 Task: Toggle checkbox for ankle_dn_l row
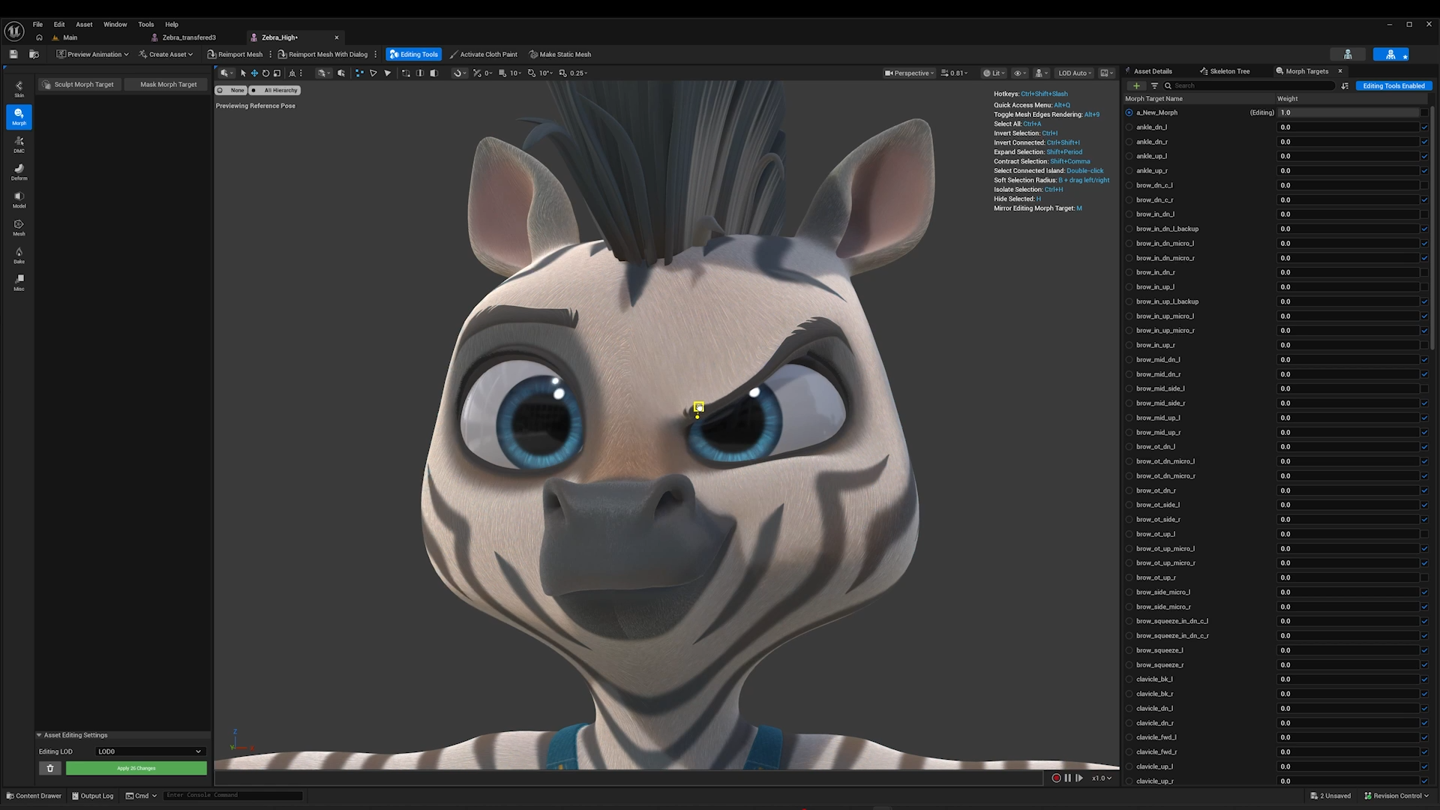click(x=1424, y=127)
